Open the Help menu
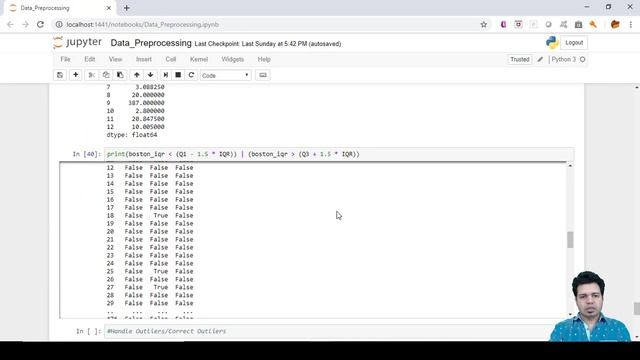The width and height of the screenshot is (640, 360). (264, 59)
